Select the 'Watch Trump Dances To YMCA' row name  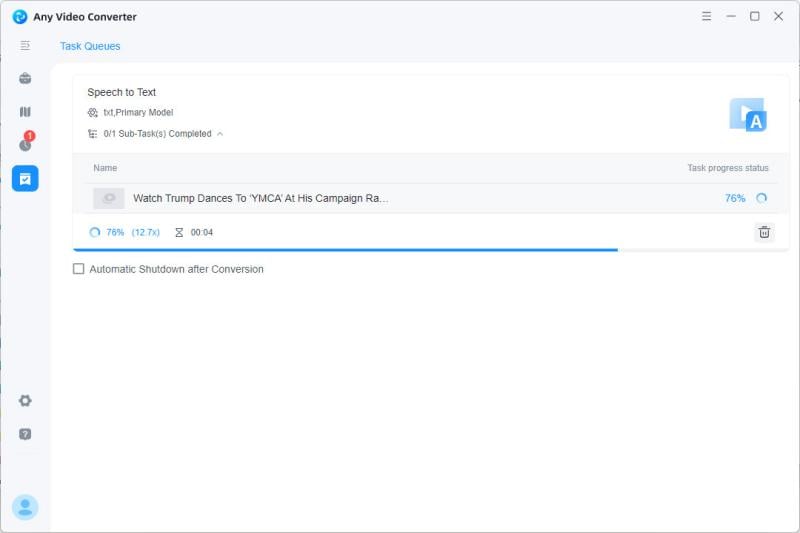pos(261,198)
